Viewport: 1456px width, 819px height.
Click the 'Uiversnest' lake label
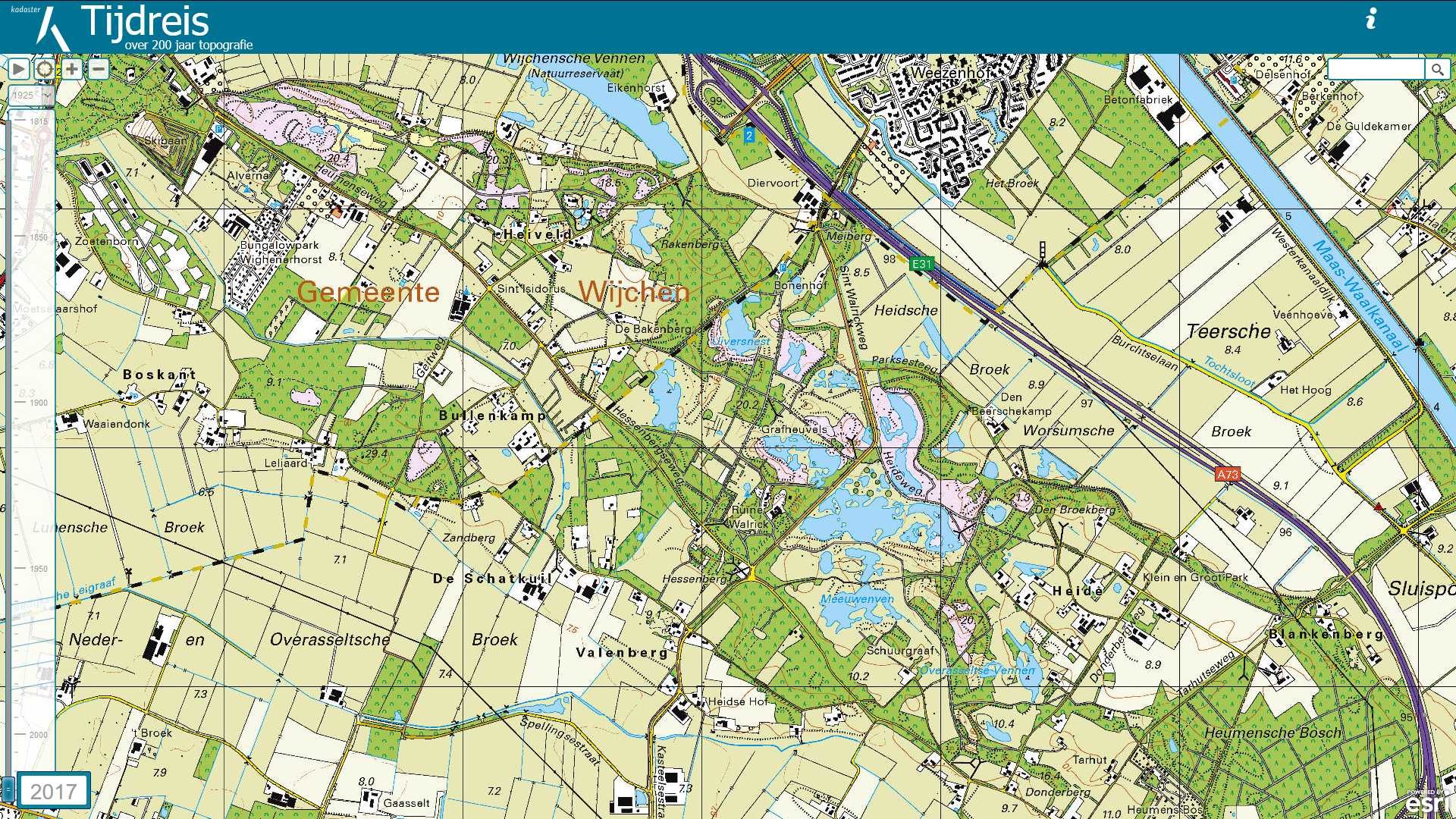[x=742, y=341]
